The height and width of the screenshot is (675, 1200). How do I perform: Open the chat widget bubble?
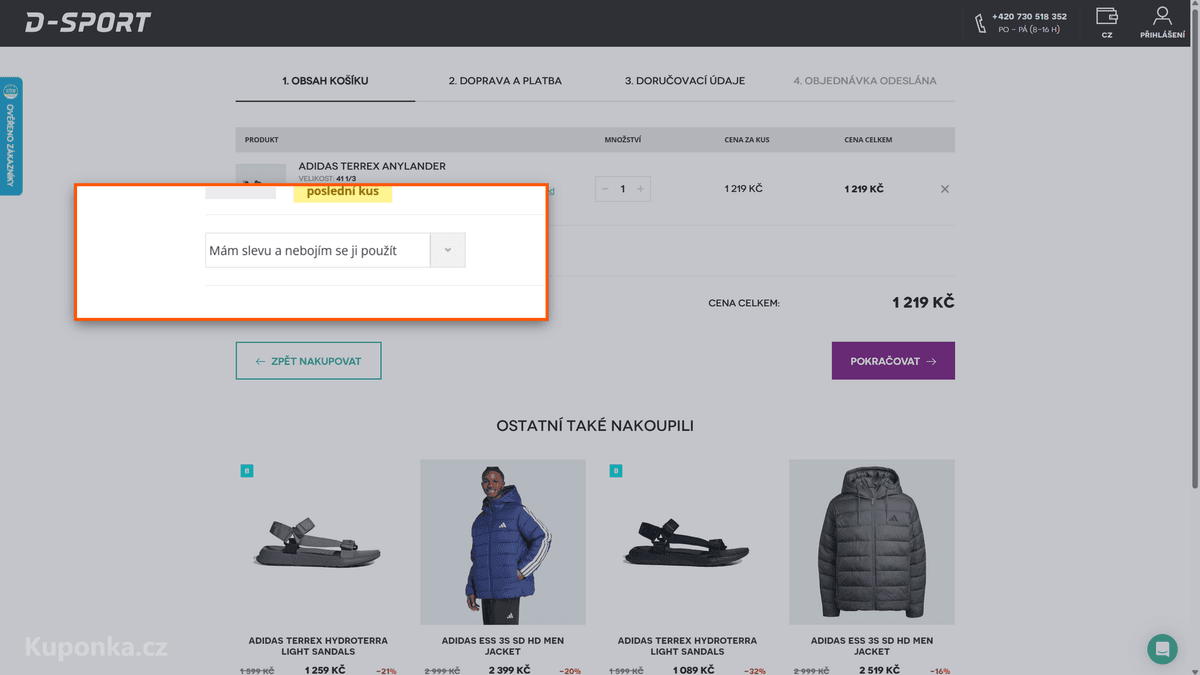point(1162,649)
